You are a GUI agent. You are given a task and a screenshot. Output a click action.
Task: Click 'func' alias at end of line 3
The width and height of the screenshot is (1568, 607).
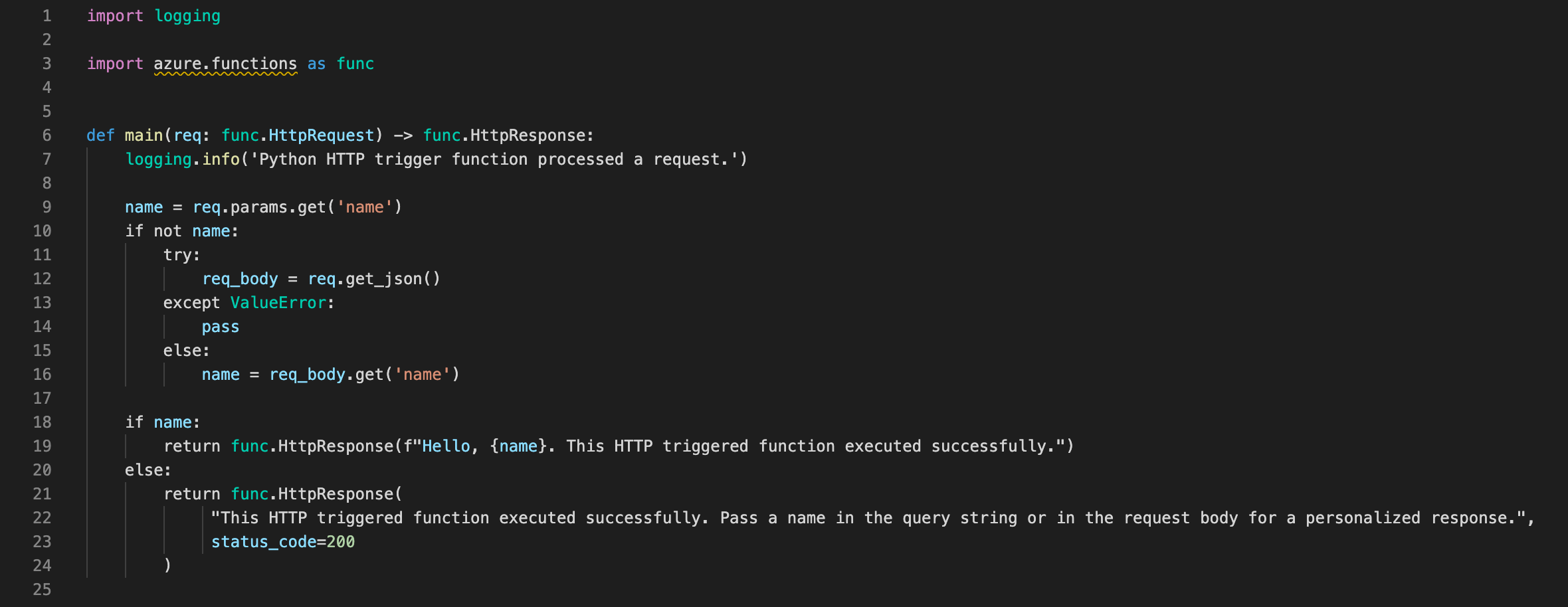coord(355,64)
